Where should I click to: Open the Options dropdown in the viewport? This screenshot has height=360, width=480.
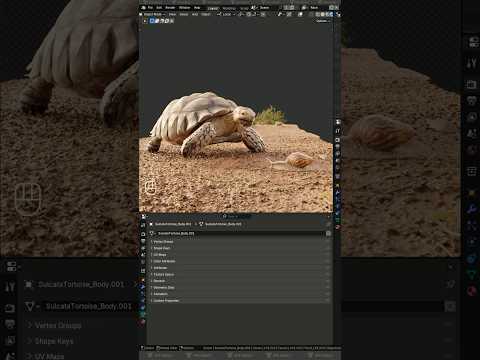pos(323,21)
